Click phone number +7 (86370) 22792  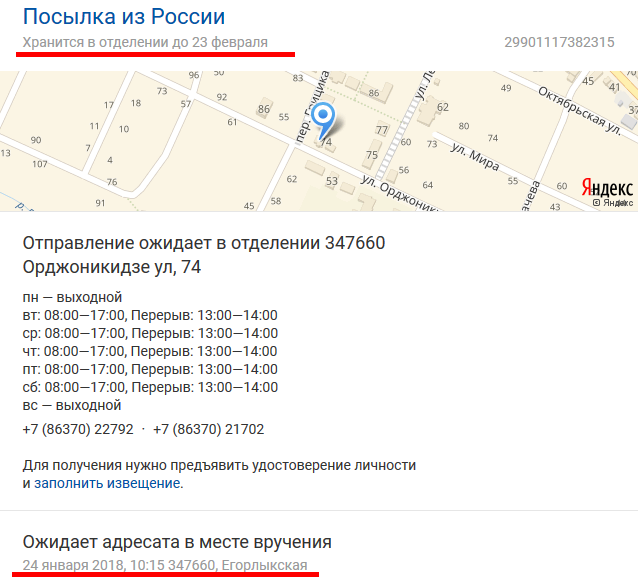78,429
